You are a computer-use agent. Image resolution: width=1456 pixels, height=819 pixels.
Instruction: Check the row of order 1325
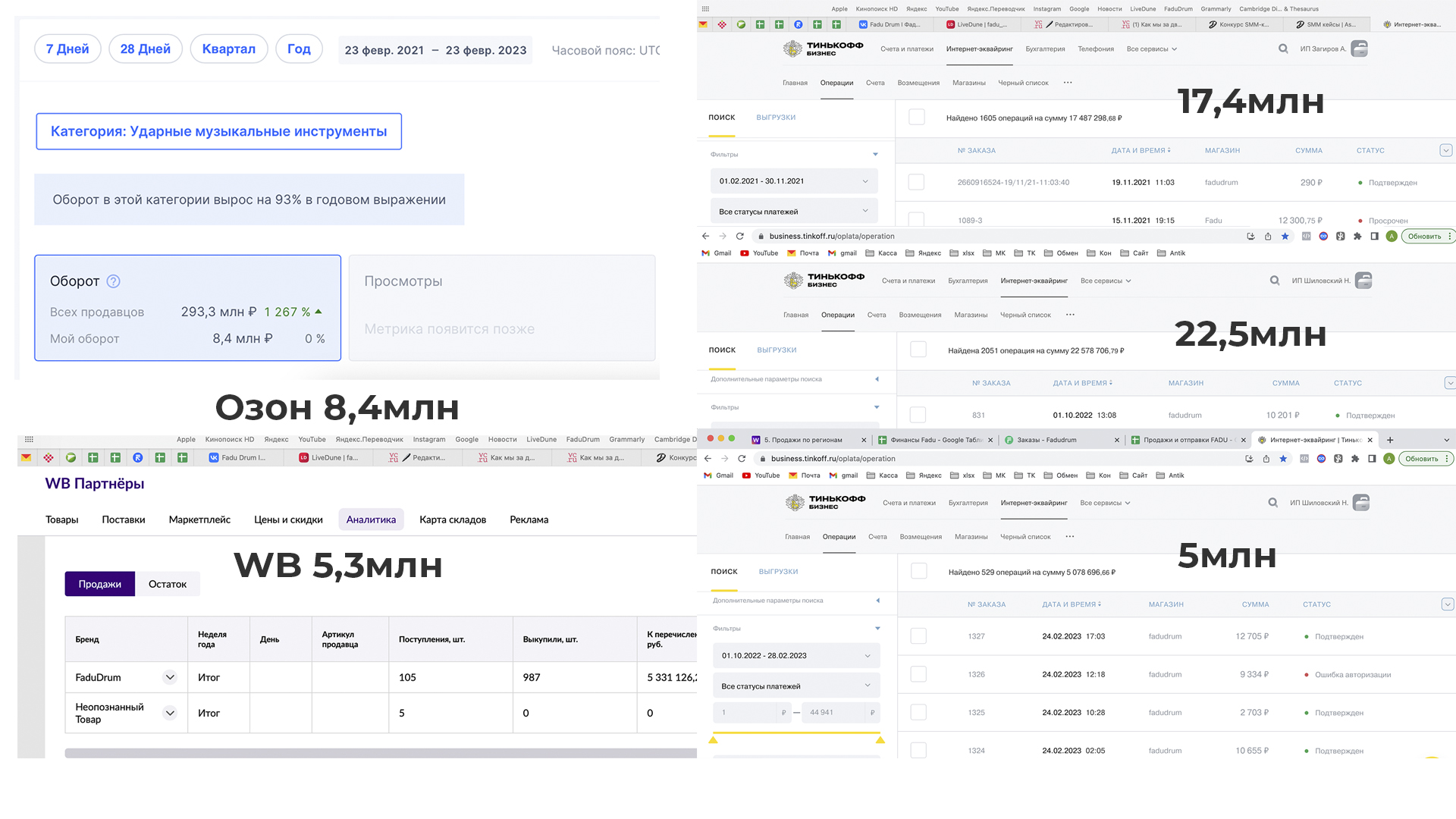pos(918,712)
